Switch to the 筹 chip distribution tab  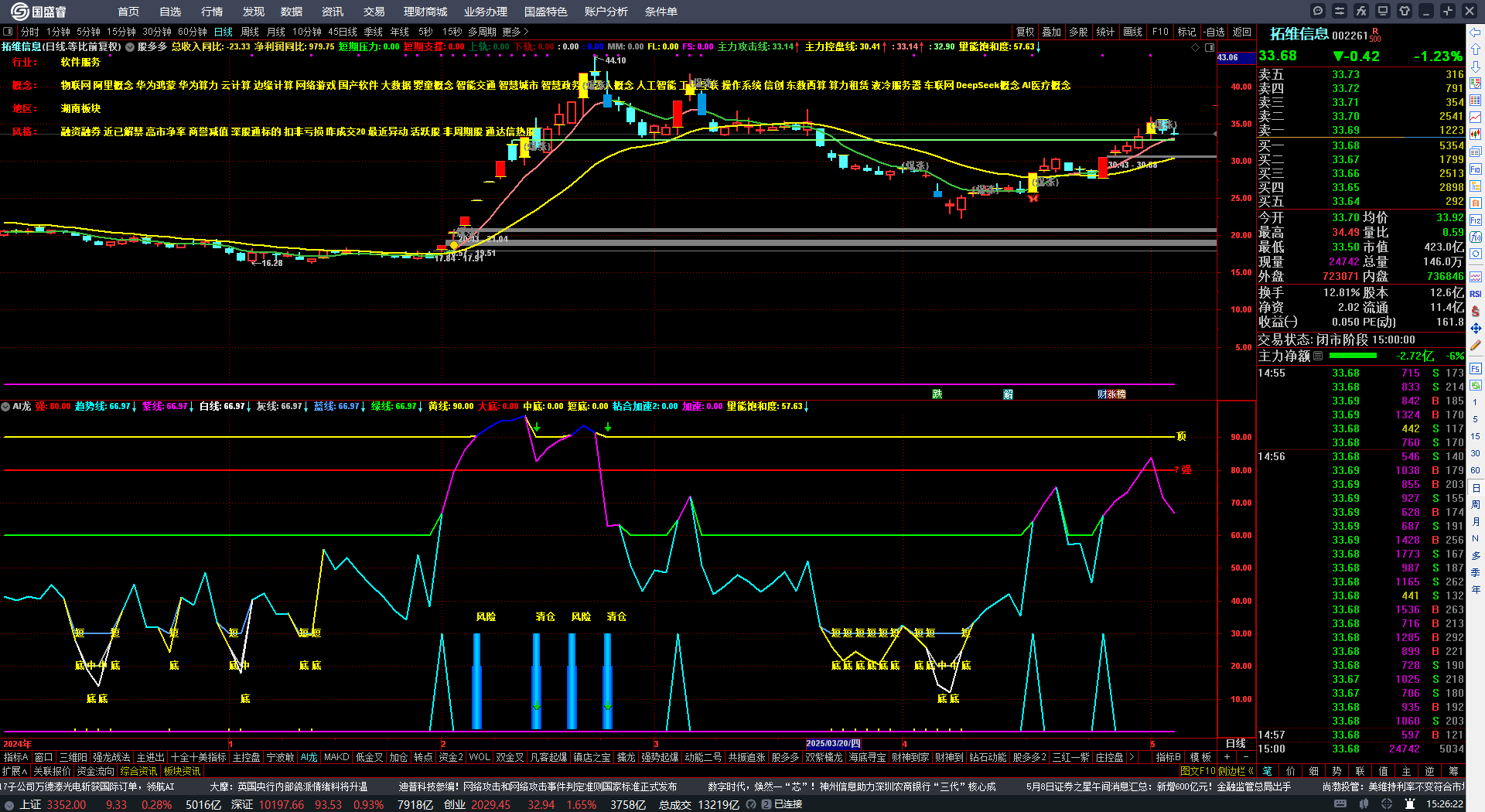1454,771
